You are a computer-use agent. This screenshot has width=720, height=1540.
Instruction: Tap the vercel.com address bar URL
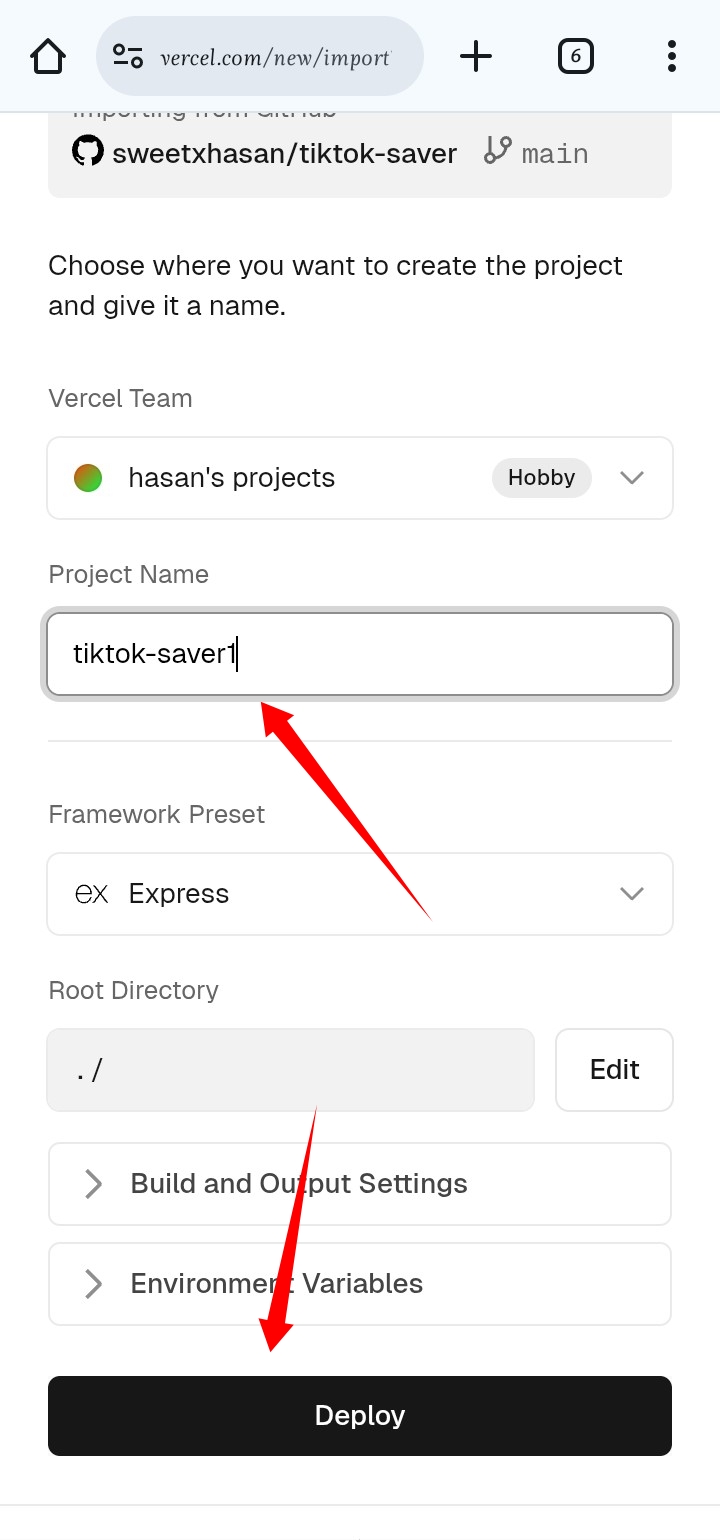(x=274, y=57)
